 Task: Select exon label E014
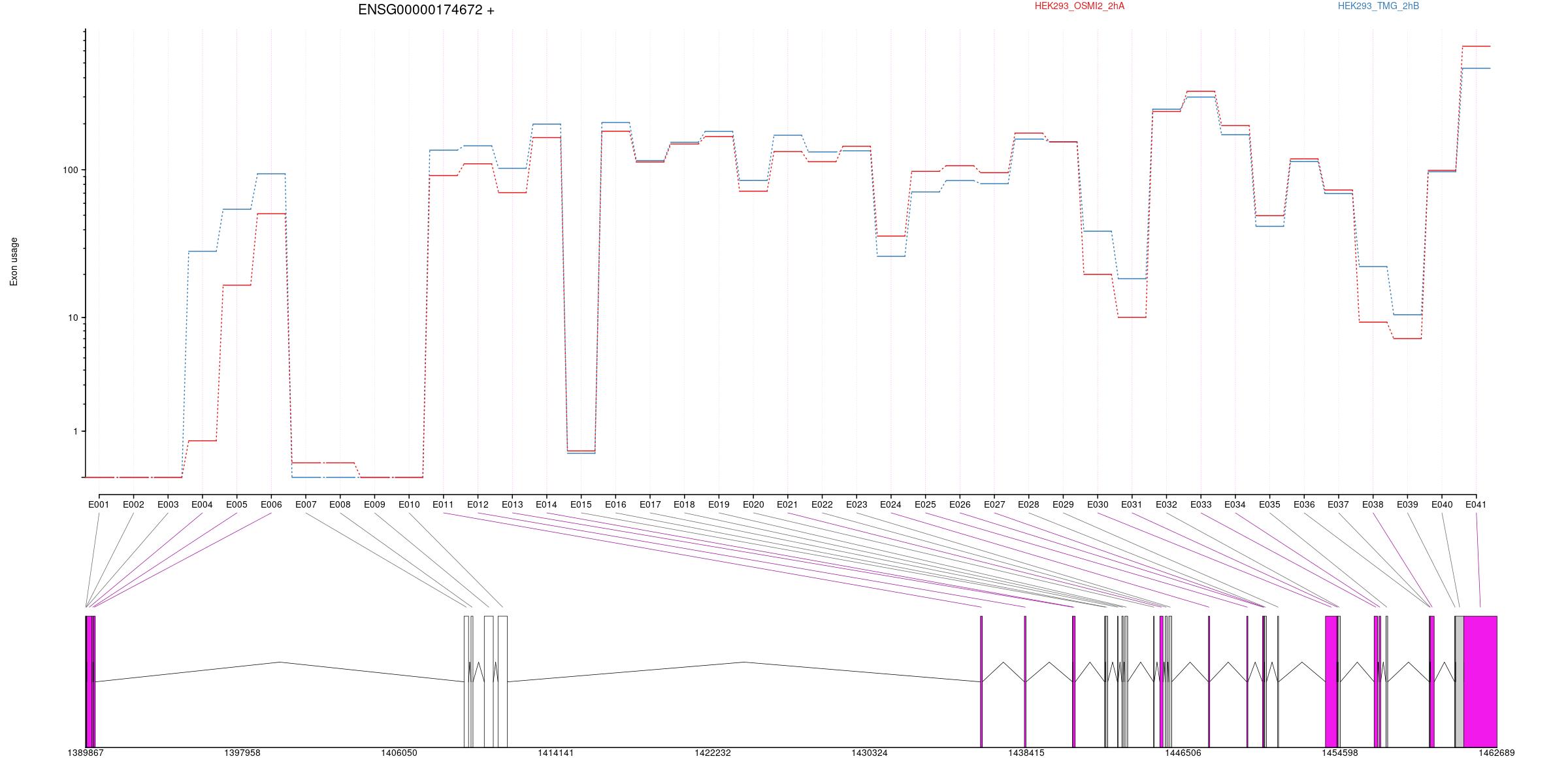(x=546, y=504)
